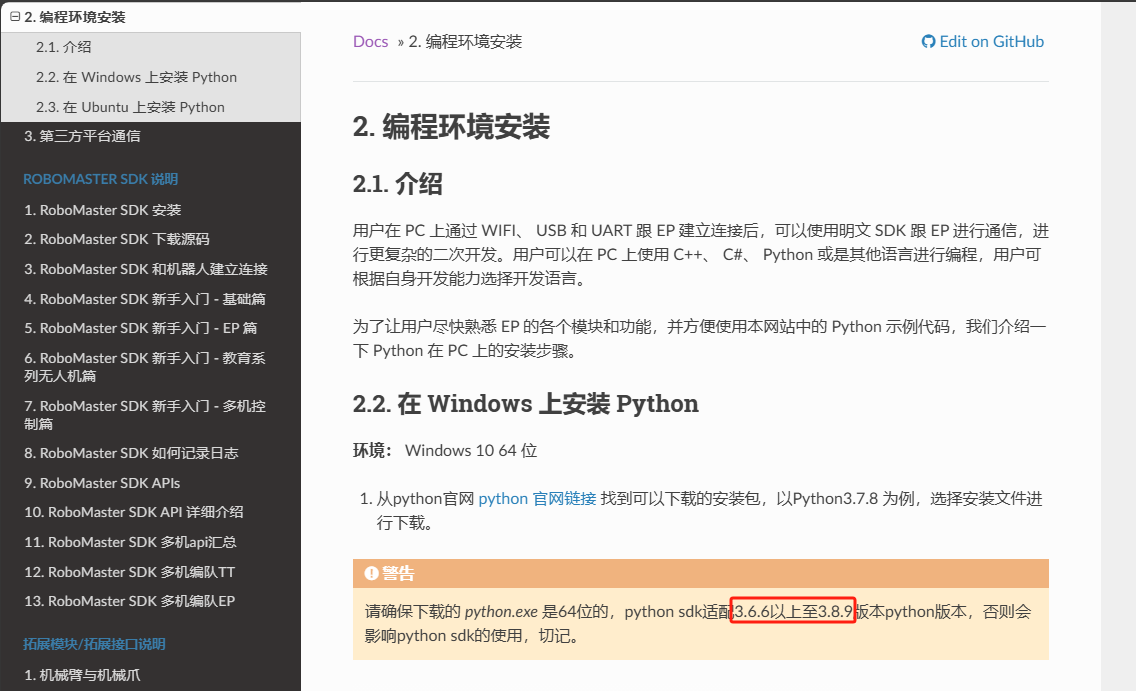Follow the python 官网链接 hyperlink

tap(537, 499)
